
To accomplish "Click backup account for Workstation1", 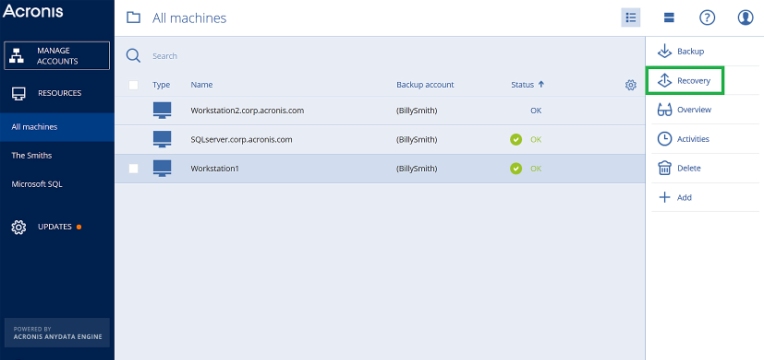I will [417, 169].
